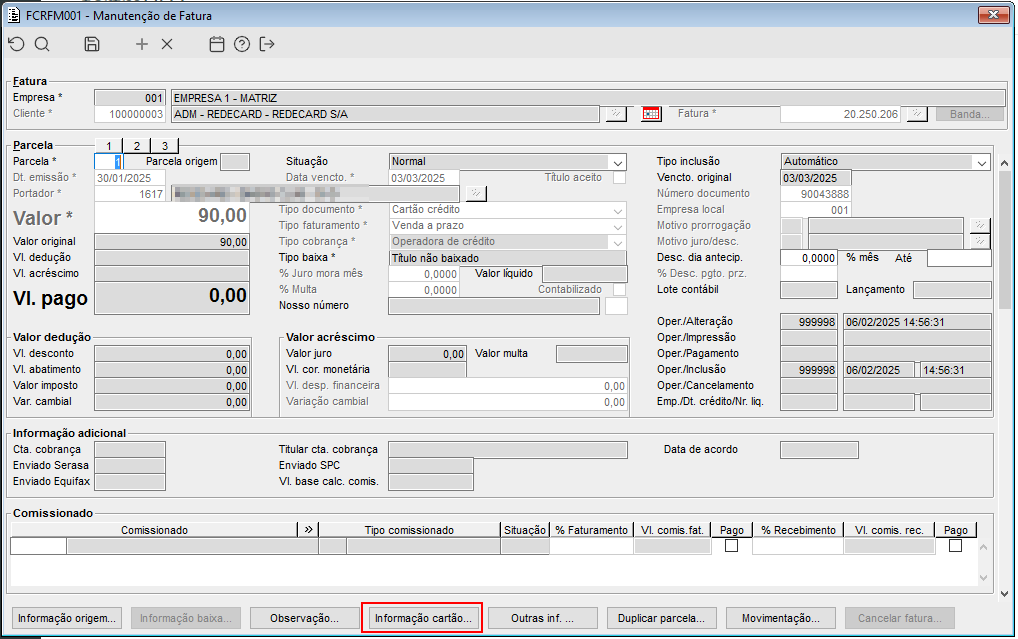Screen dimensions: 1018x639
Task: Click the lookup button next to Cliente name
Action: coord(615,114)
